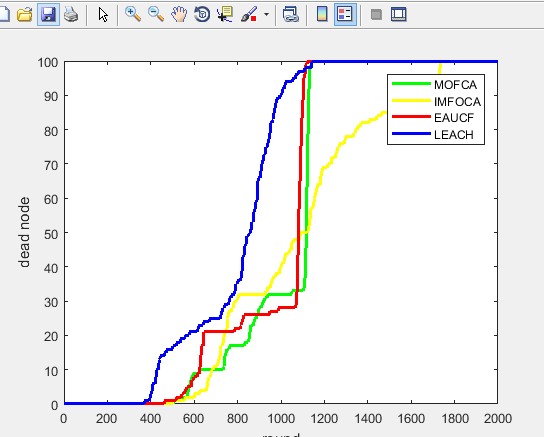Click the y-axis tick label 90

pos(51,96)
